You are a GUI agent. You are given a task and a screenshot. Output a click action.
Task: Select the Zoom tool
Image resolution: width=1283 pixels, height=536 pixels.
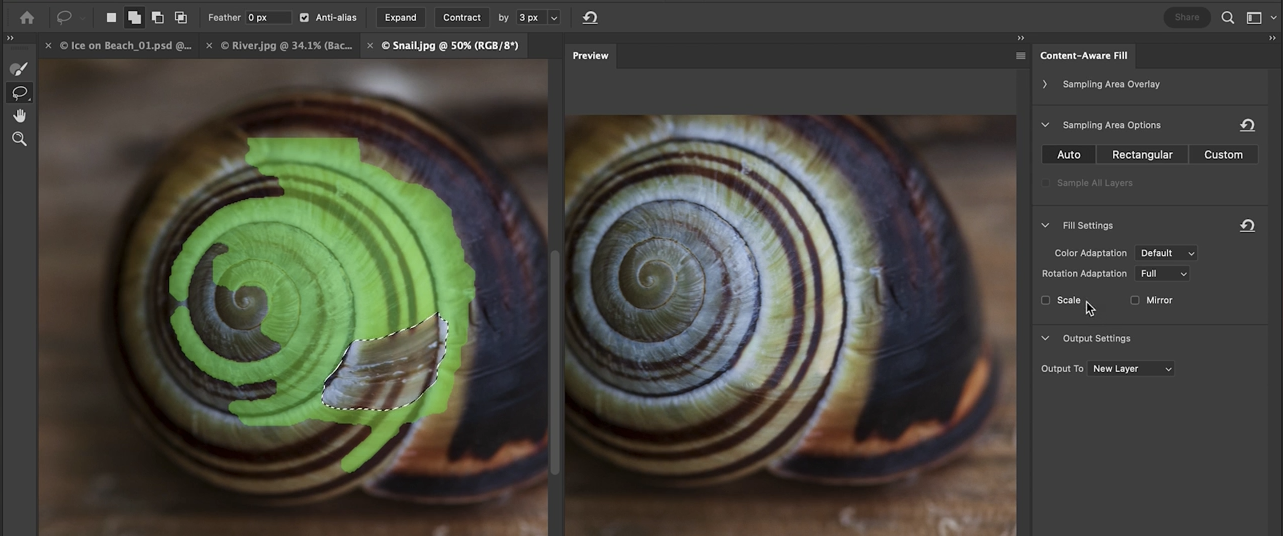coord(19,139)
